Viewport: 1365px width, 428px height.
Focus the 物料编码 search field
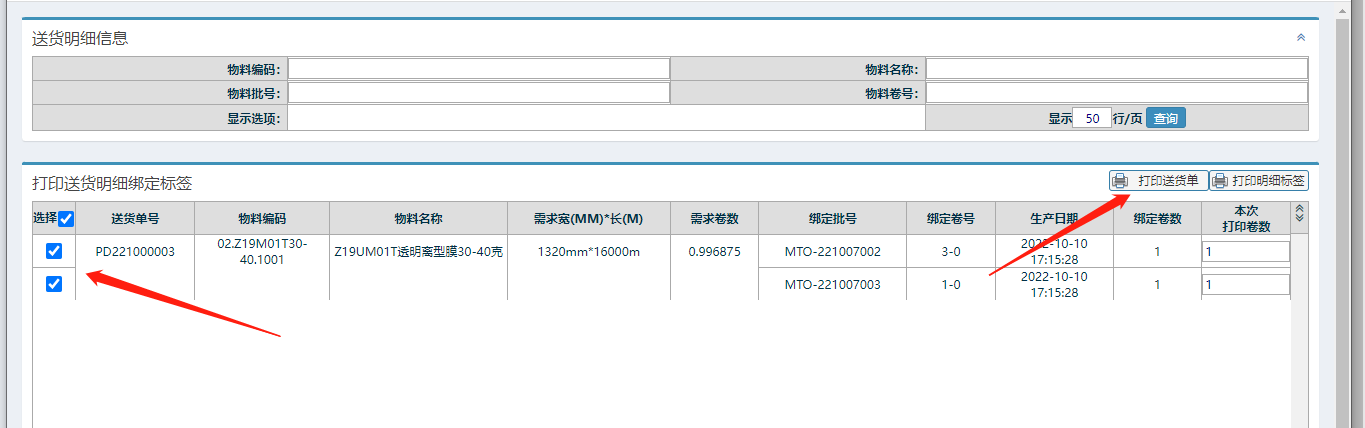(x=479, y=69)
